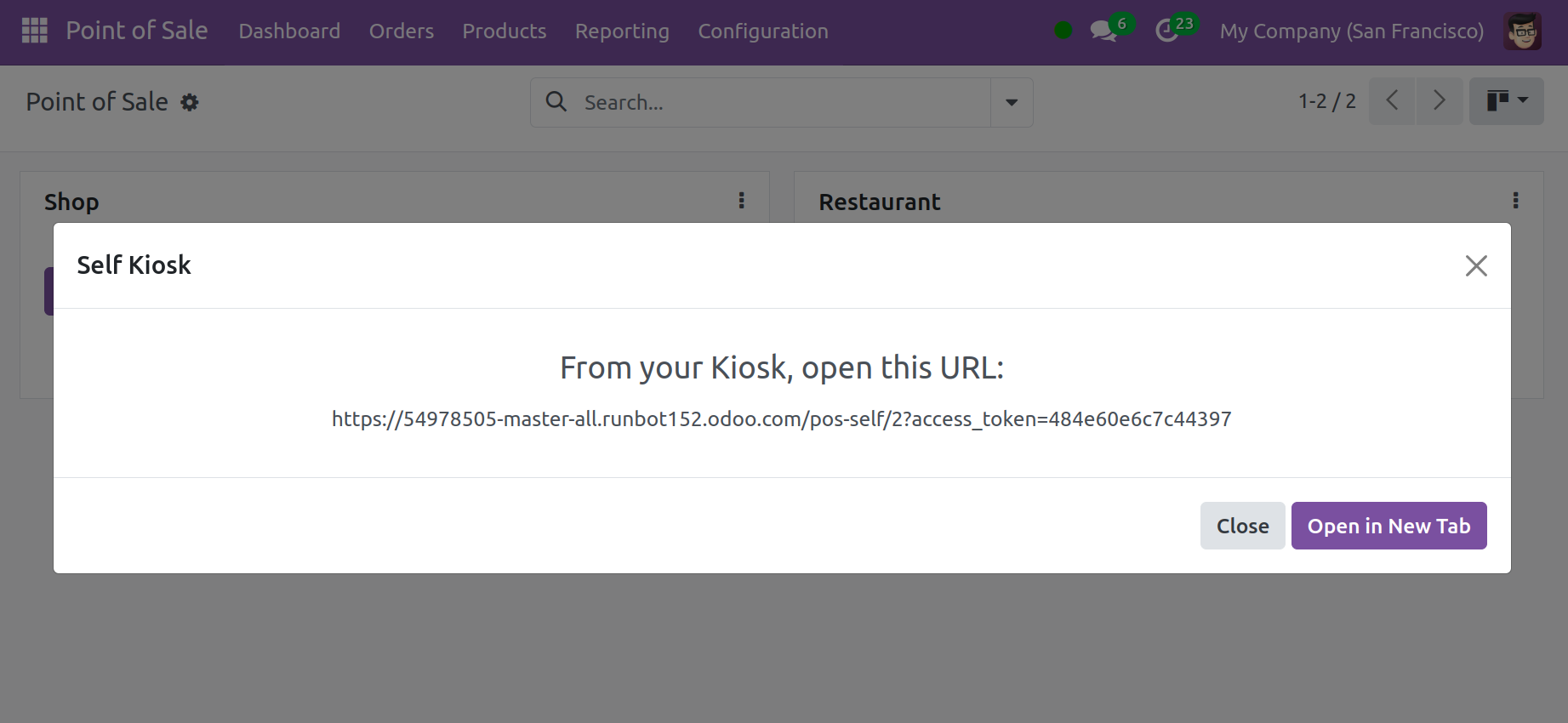Viewport: 1568px width, 723px height.
Task: Click the Restaurant card title
Action: [880, 202]
